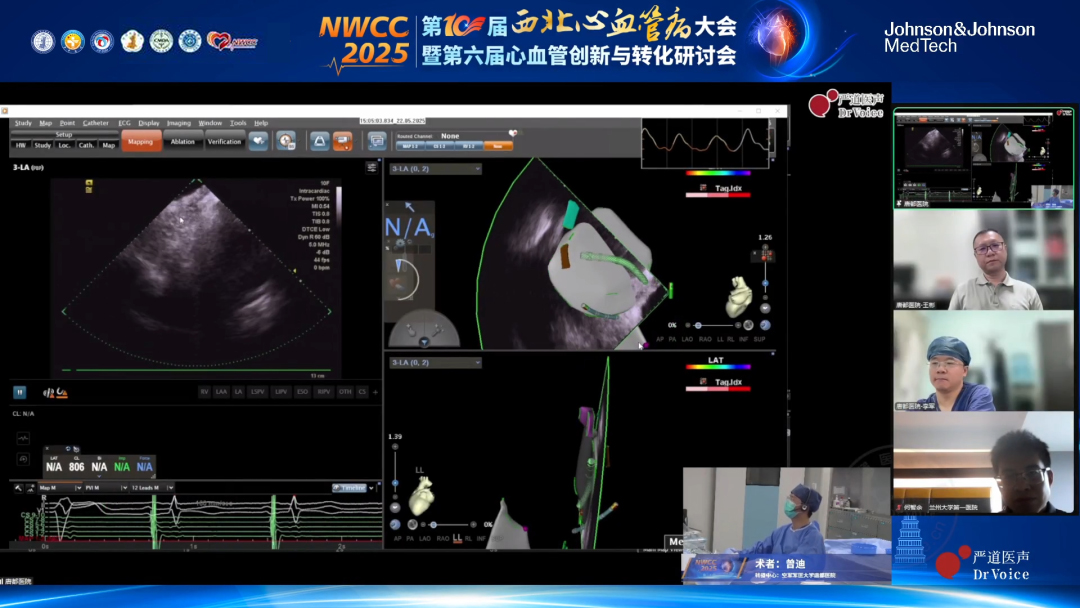The image size is (1080, 608).
Task: Click the circular icon below the waveform icon
Action: (x=23, y=459)
